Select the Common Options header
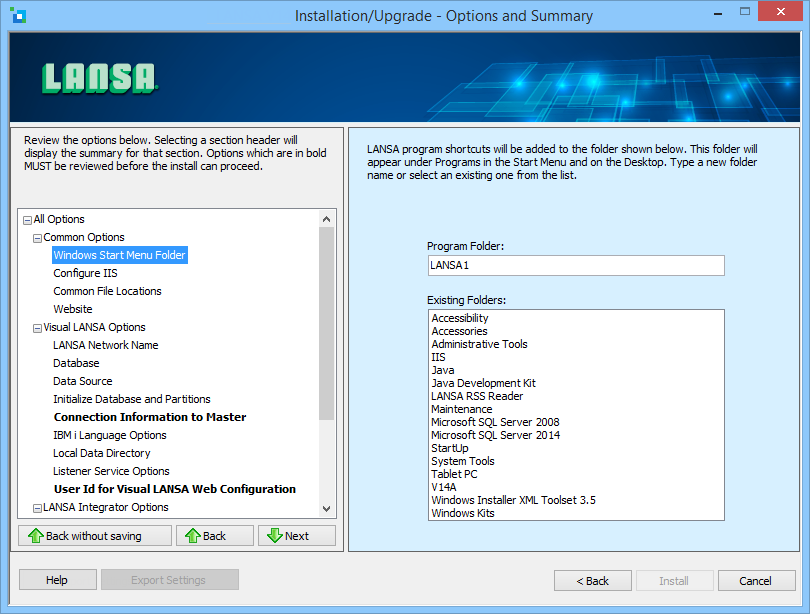 (x=84, y=238)
